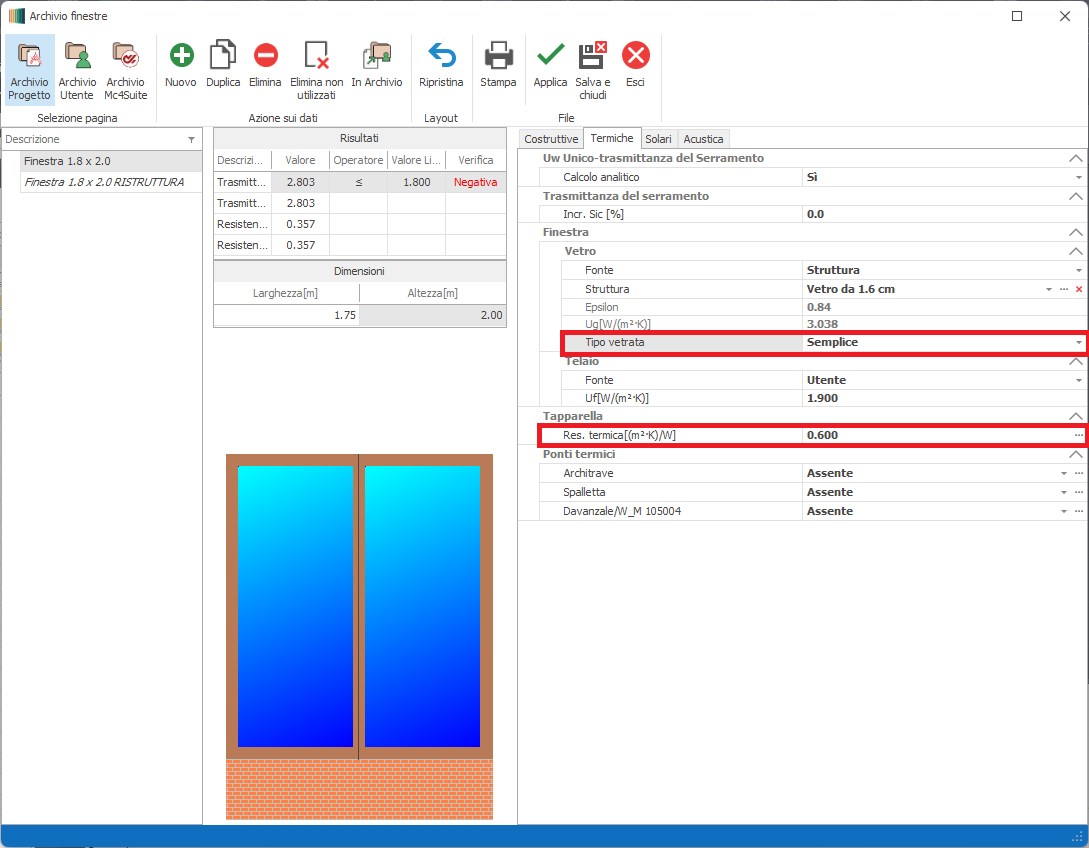
Task: Click the Verifica column header
Action: coord(476,160)
